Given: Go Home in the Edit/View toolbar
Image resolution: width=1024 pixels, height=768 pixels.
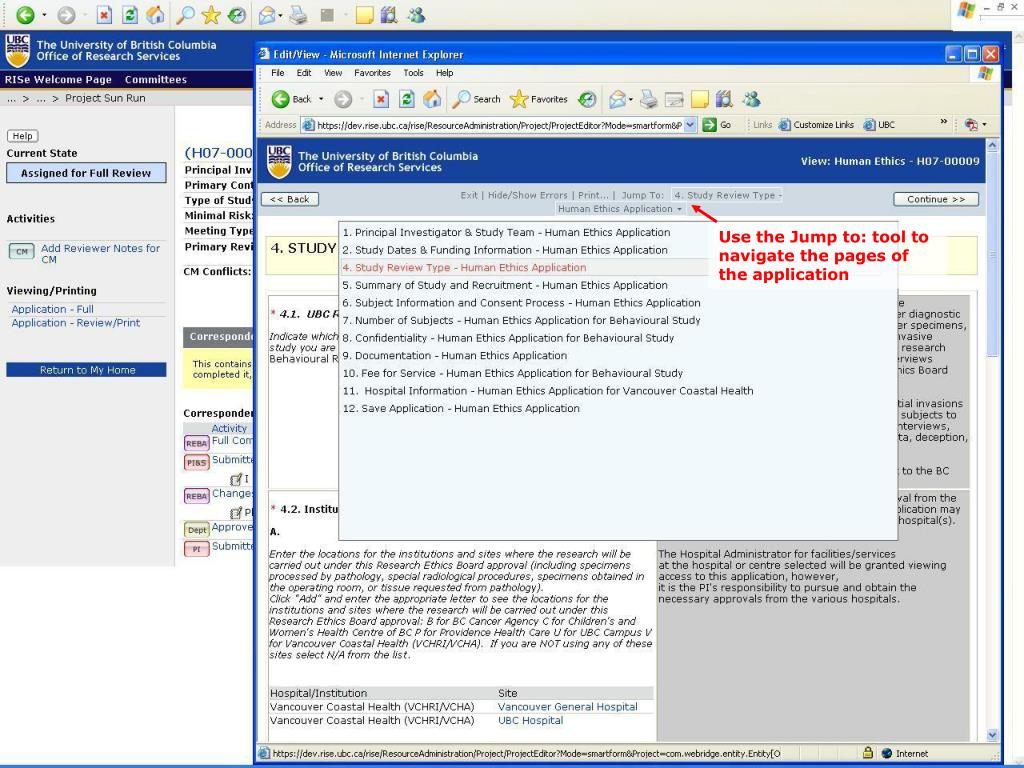Looking at the screenshot, I should tap(432, 99).
